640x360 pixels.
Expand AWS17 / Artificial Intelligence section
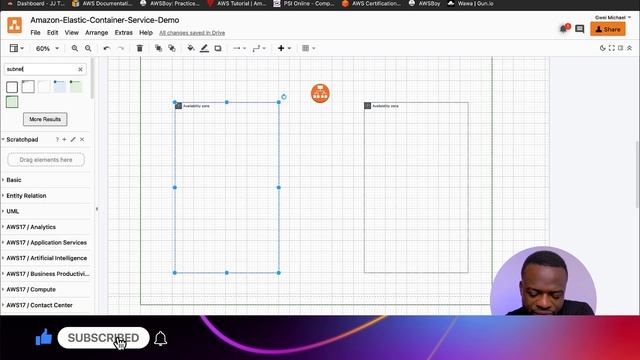[x=47, y=258]
